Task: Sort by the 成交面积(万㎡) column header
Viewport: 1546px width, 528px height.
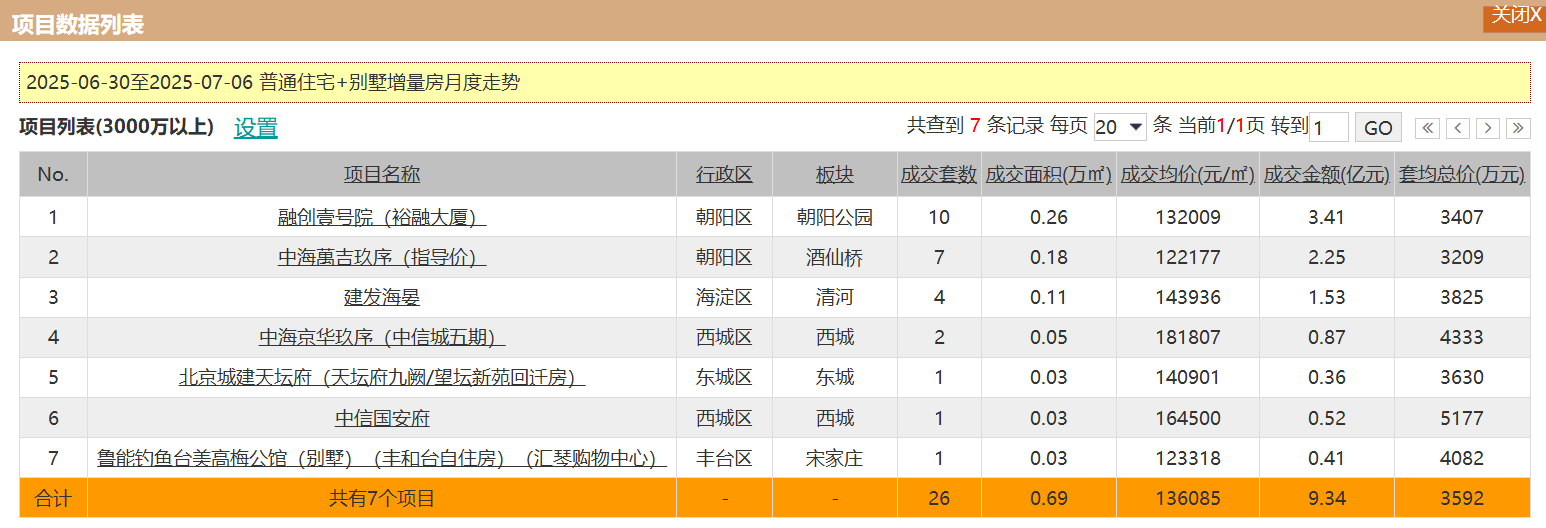Action: (x=1049, y=174)
